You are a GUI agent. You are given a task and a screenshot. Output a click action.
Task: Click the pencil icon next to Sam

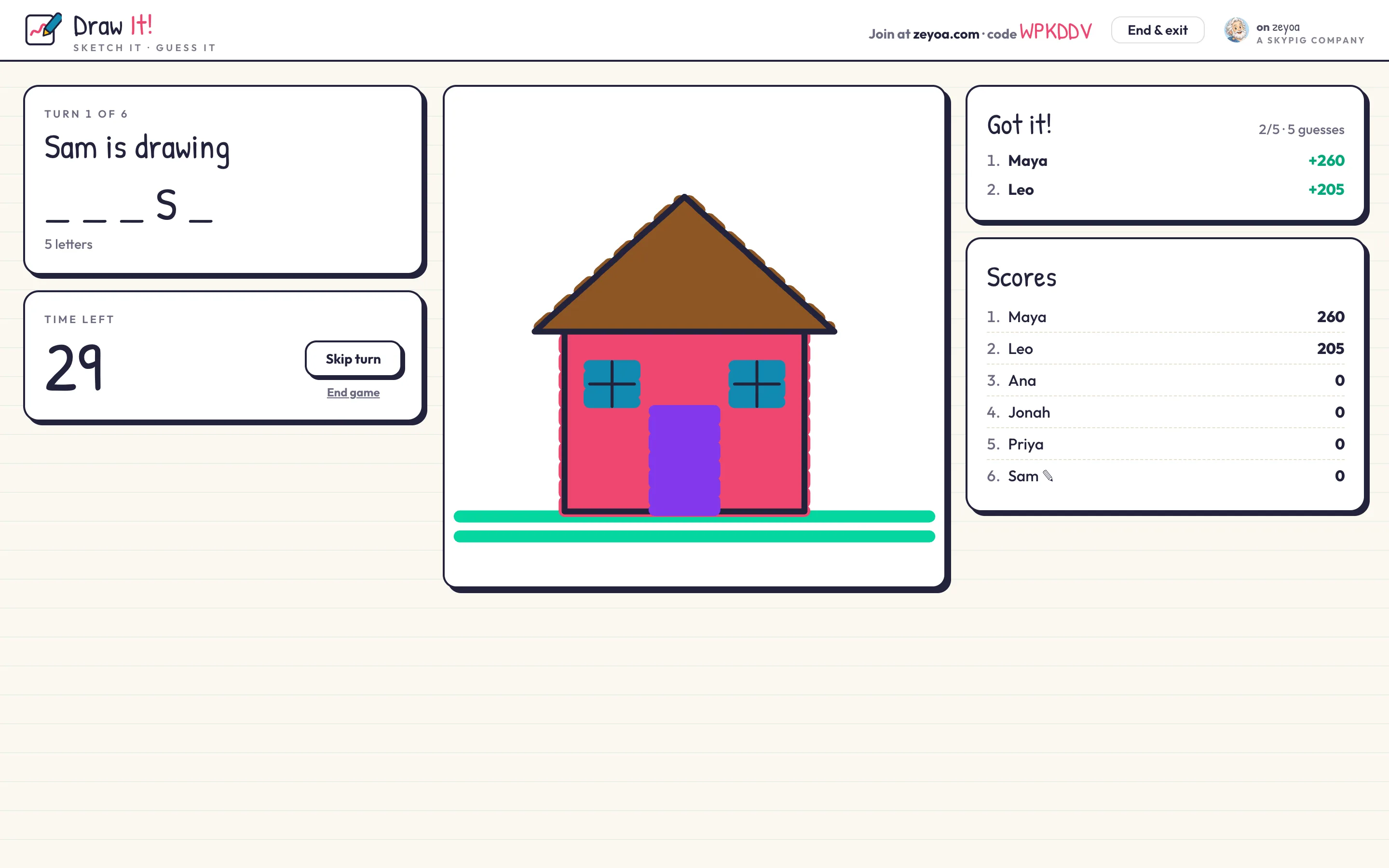(1048, 476)
